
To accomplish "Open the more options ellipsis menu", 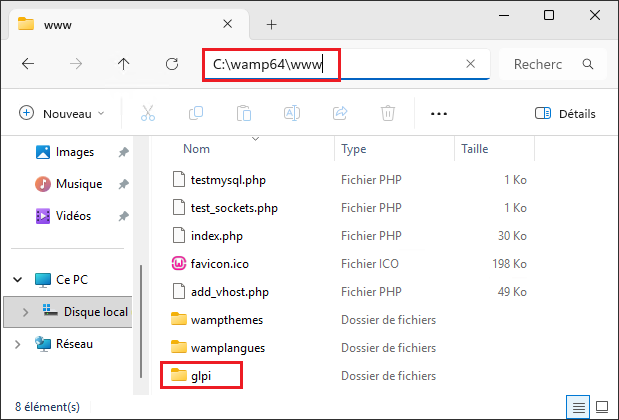I will [438, 113].
